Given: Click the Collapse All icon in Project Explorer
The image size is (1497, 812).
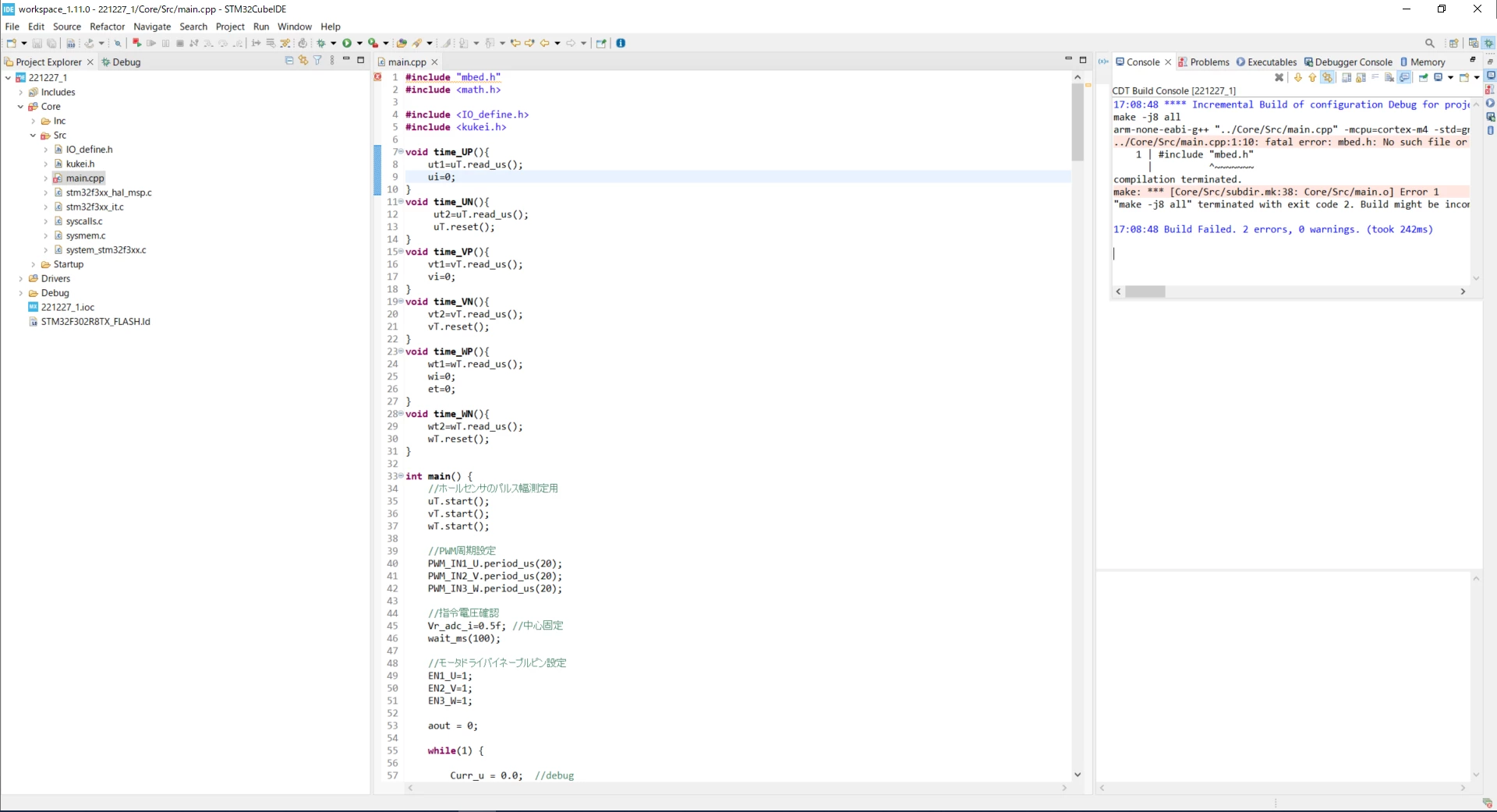Looking at the screenshot, I should point(289,61).
